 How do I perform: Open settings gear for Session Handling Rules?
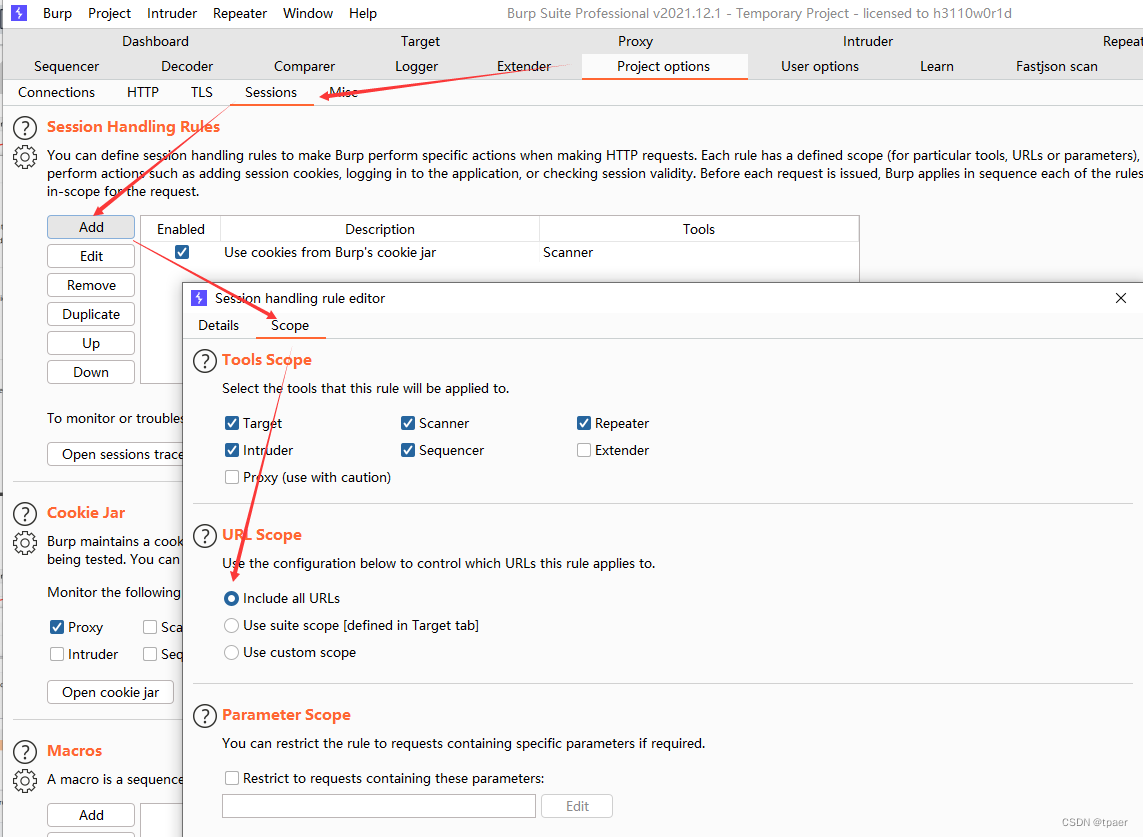point(25,157)
